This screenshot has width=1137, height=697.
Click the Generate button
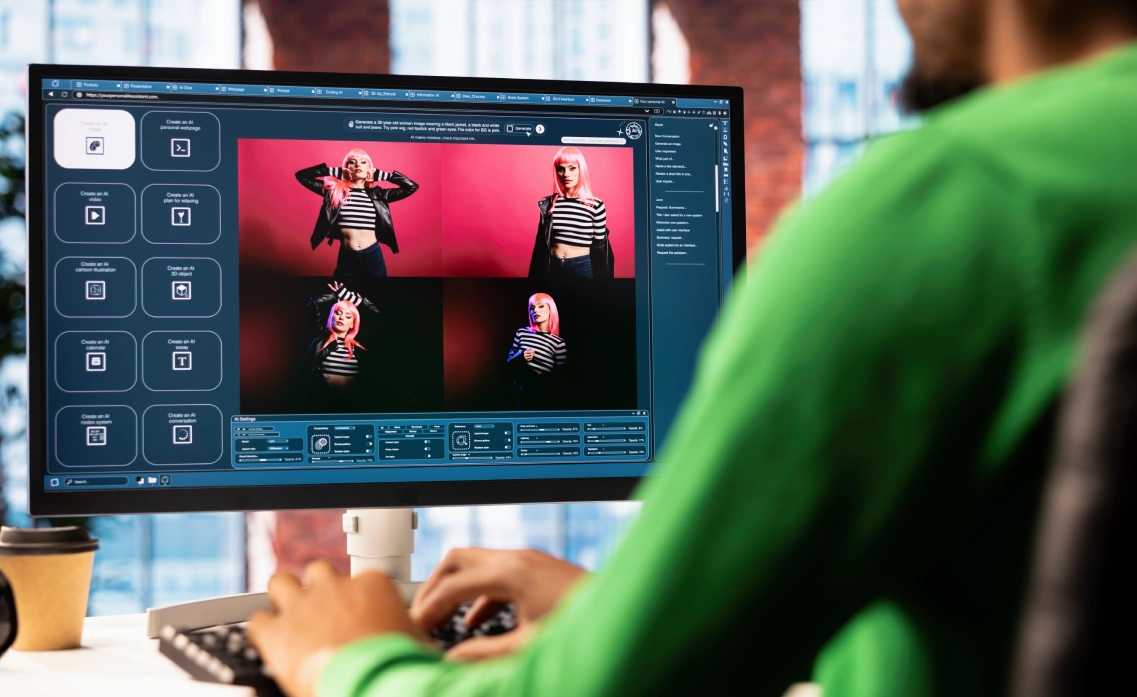click(x=519, y=128)
